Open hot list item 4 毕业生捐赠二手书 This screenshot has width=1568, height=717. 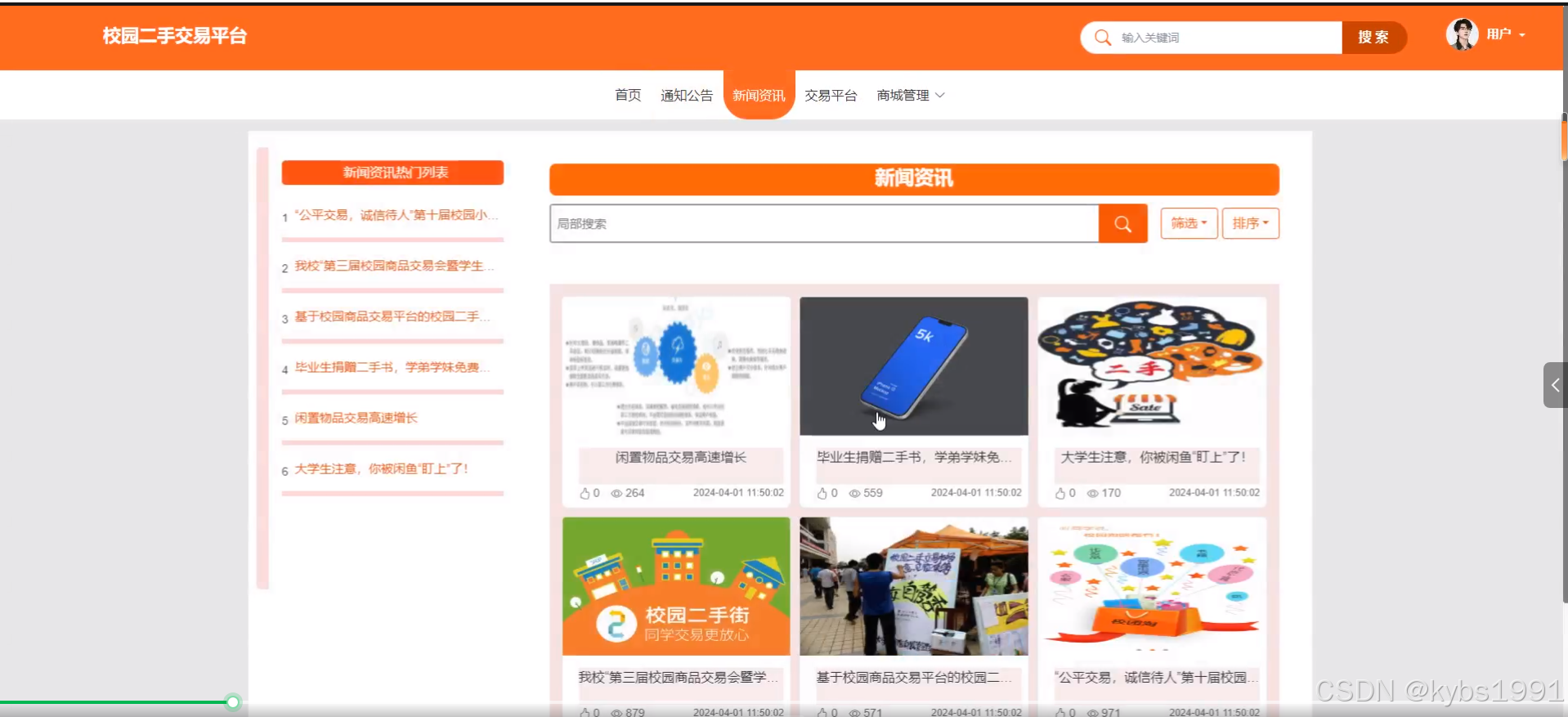392,367
